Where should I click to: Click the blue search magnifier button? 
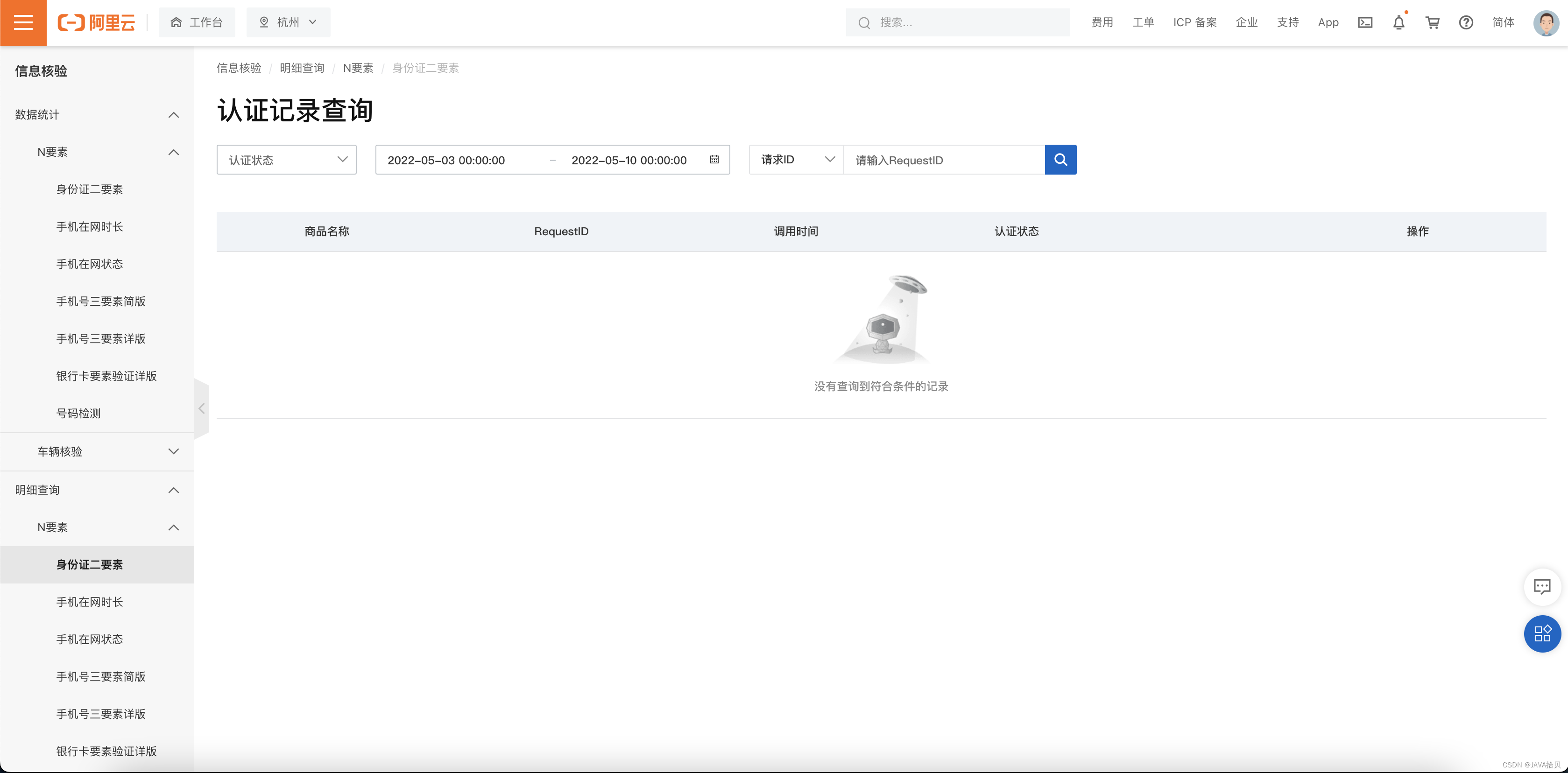pyautogui.click(x=1060, y=160)
